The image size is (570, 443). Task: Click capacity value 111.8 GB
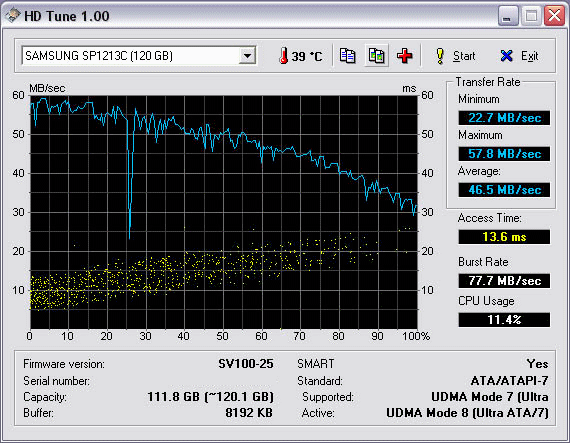click(210, 397)
